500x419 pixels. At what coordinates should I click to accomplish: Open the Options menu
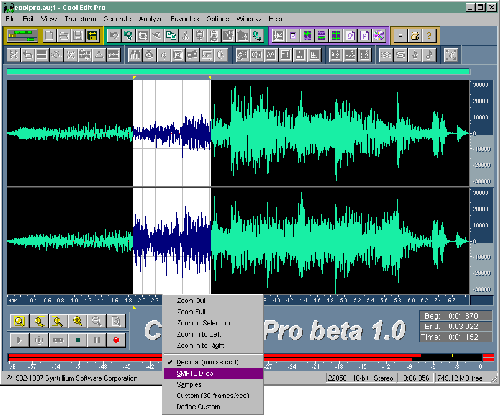point(218,19)
